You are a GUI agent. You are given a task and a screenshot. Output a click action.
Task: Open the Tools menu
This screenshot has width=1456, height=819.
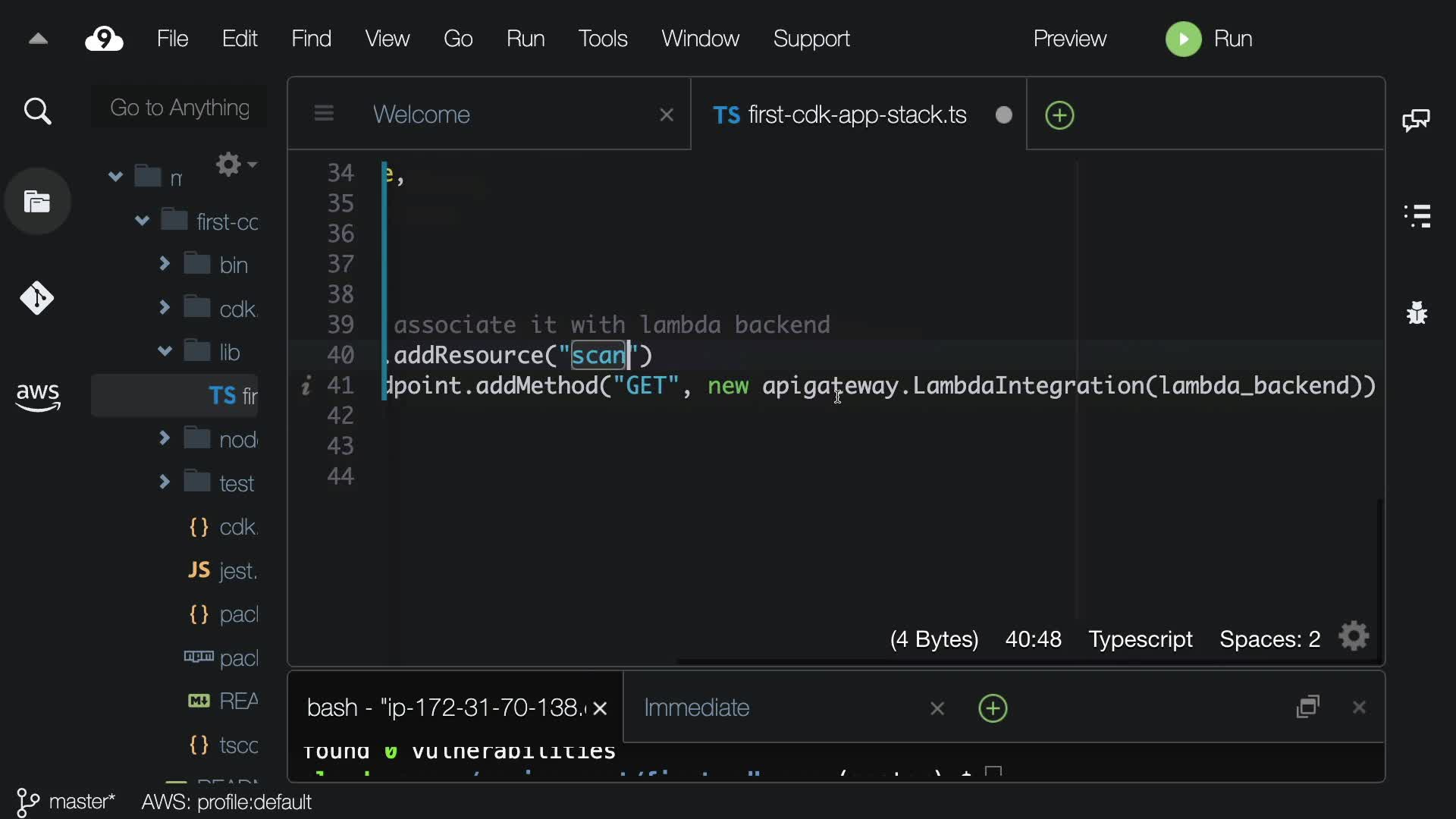click(x=602, y=39)
